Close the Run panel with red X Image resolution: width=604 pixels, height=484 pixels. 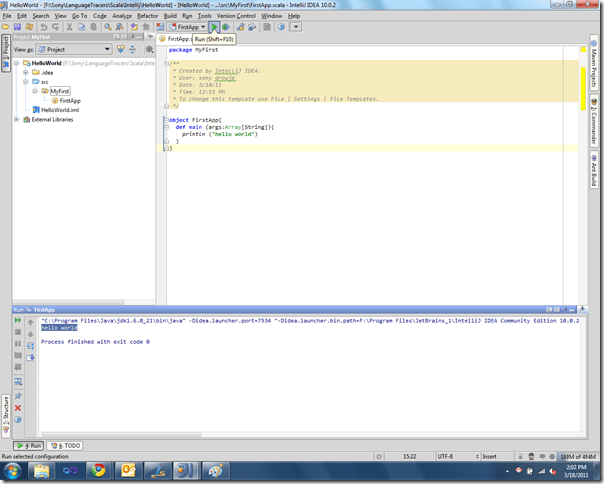[x=18, y=407]
